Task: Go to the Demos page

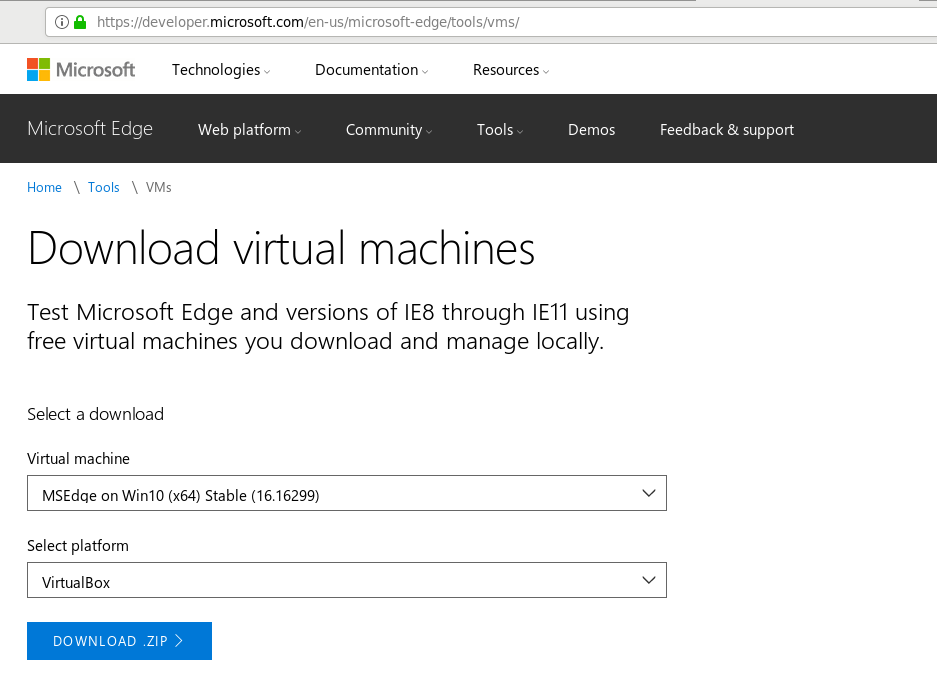Action: [x=591, y=130]
